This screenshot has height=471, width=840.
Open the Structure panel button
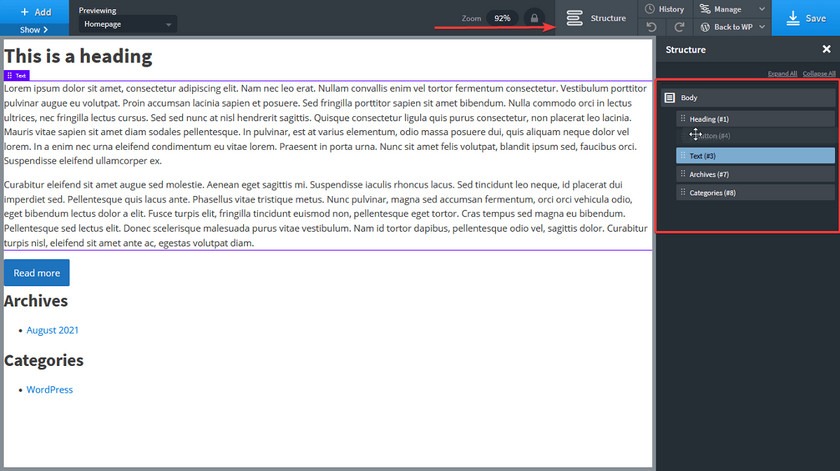coord(596,18)
